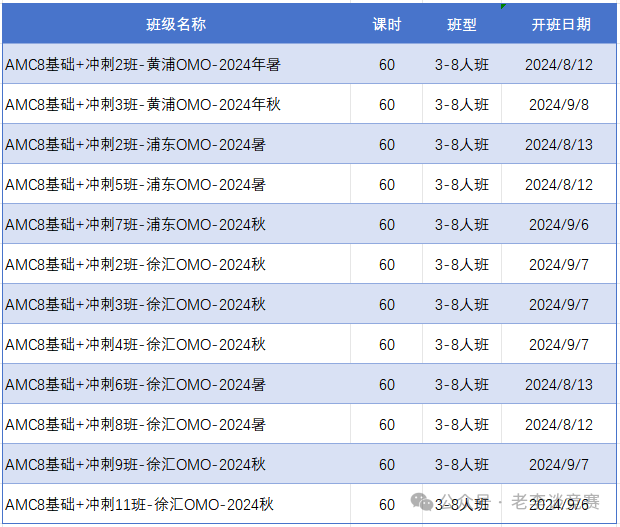Click date 2024/8/12 in 浦东 5班 row
Viewport: 620px width, 527px height.
coord(559,185)
